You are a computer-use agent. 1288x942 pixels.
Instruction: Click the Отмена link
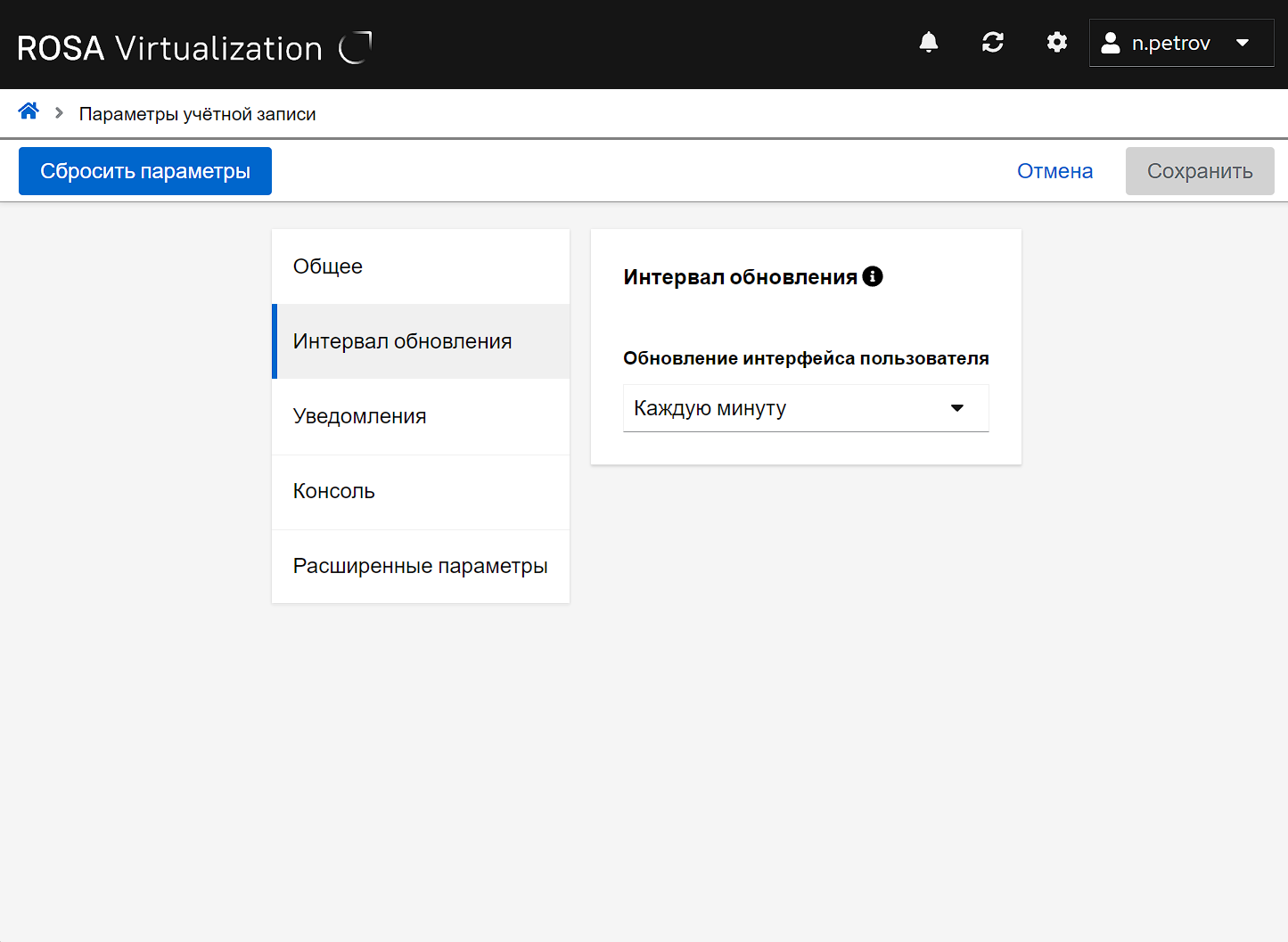click(x=1054, y=171)
